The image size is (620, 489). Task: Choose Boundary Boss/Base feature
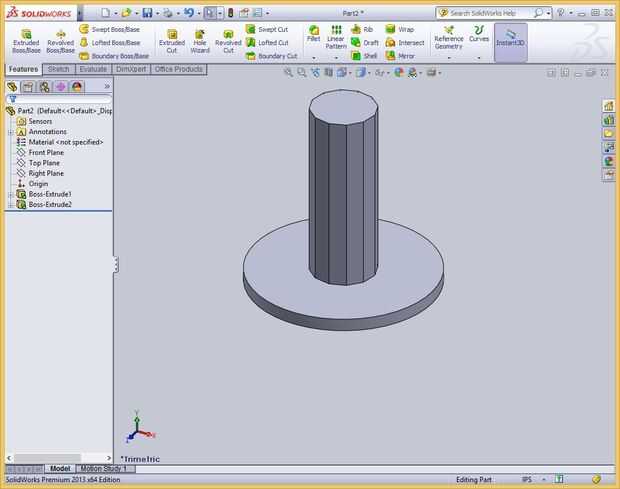pos(114,56)
